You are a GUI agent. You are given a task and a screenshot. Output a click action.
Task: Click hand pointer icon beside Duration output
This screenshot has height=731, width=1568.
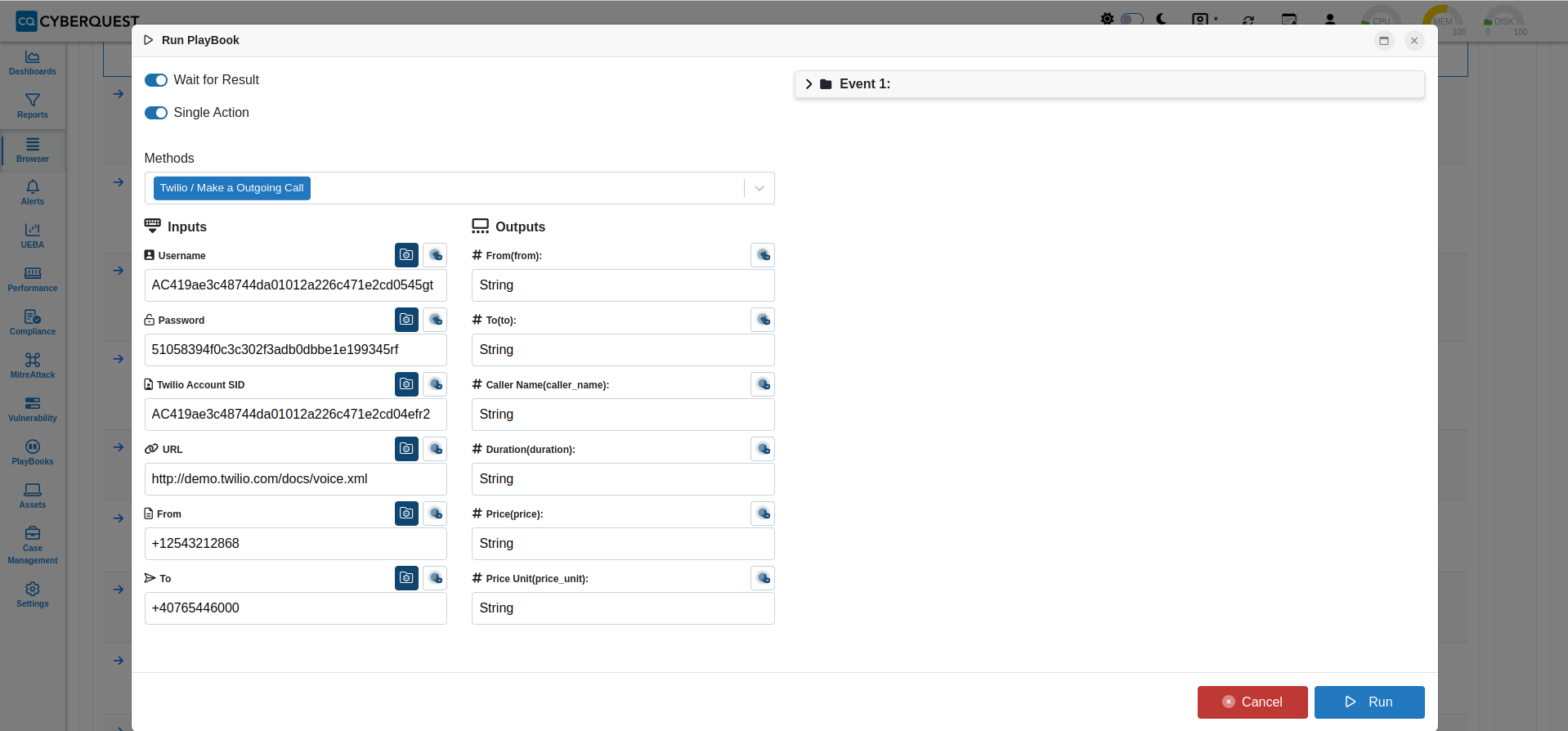click(763, 449)
